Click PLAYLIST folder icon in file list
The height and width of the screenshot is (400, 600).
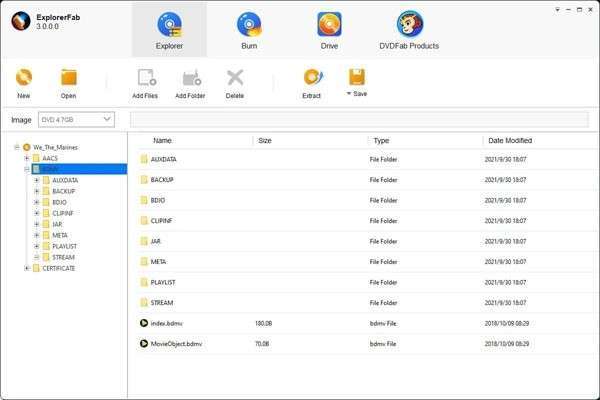click(x=144, y=282)
